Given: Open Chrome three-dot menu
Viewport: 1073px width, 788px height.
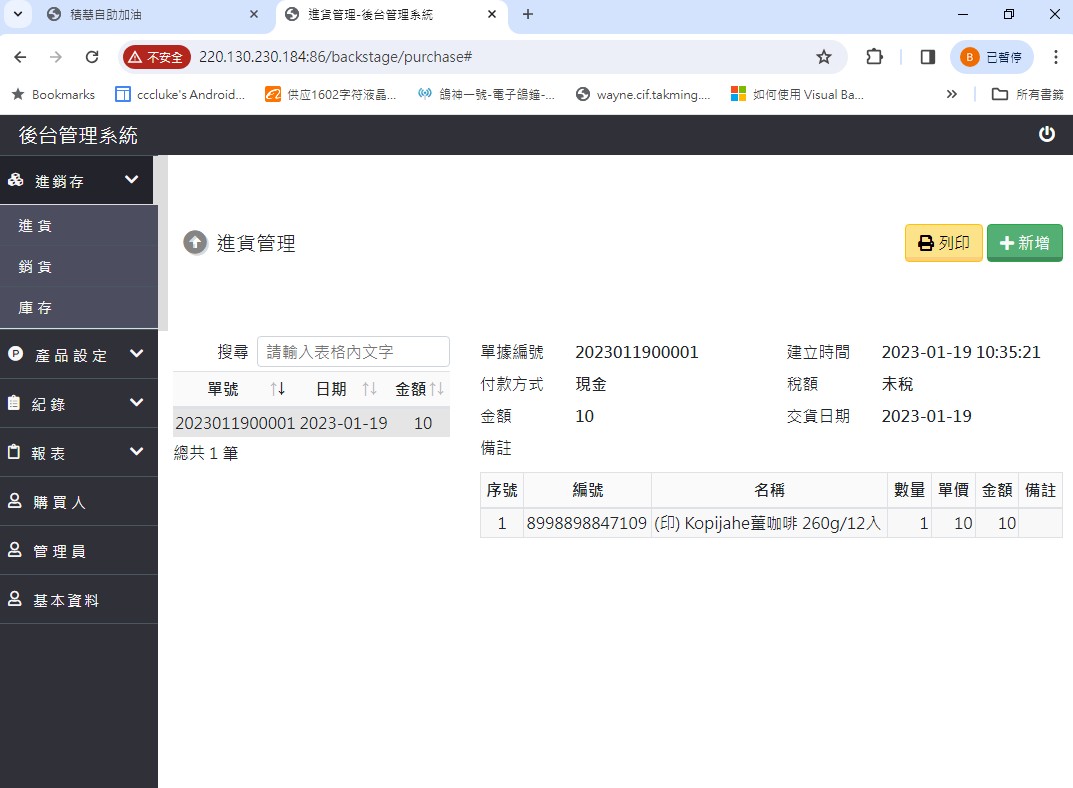Looking at the screenshot, I should 1056,57.
